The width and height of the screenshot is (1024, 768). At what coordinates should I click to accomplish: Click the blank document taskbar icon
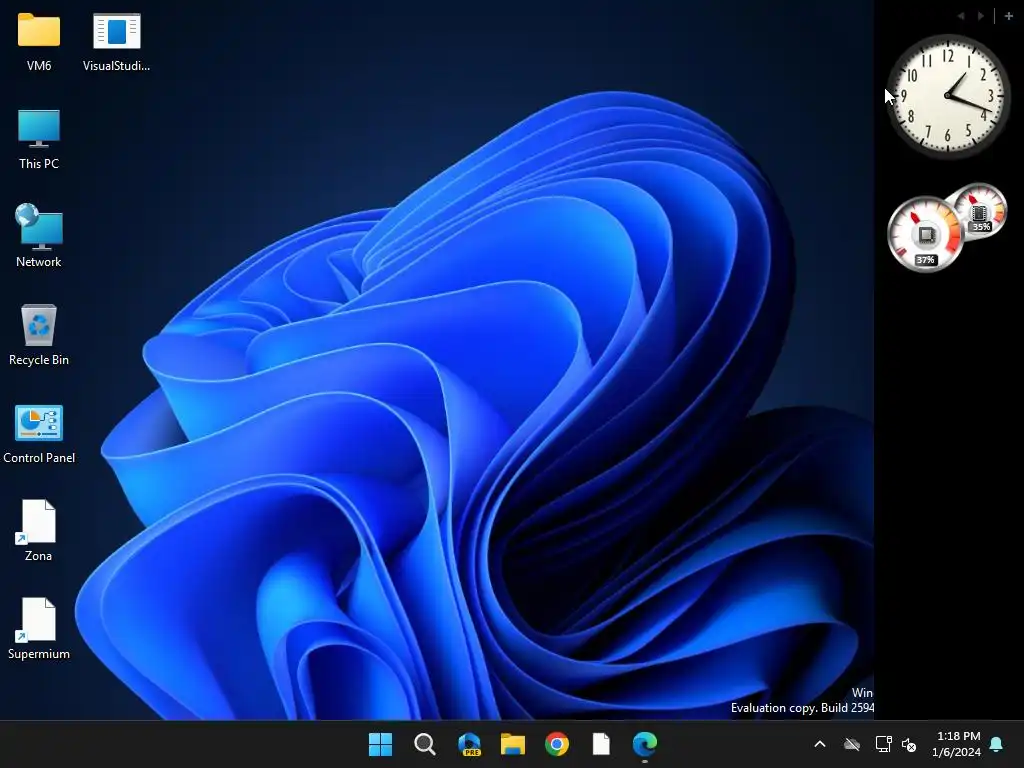(x=601, y=744)
